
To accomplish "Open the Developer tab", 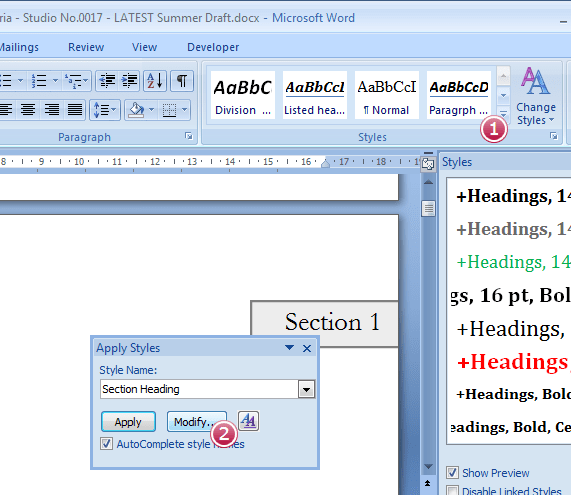I will (213, 47).
